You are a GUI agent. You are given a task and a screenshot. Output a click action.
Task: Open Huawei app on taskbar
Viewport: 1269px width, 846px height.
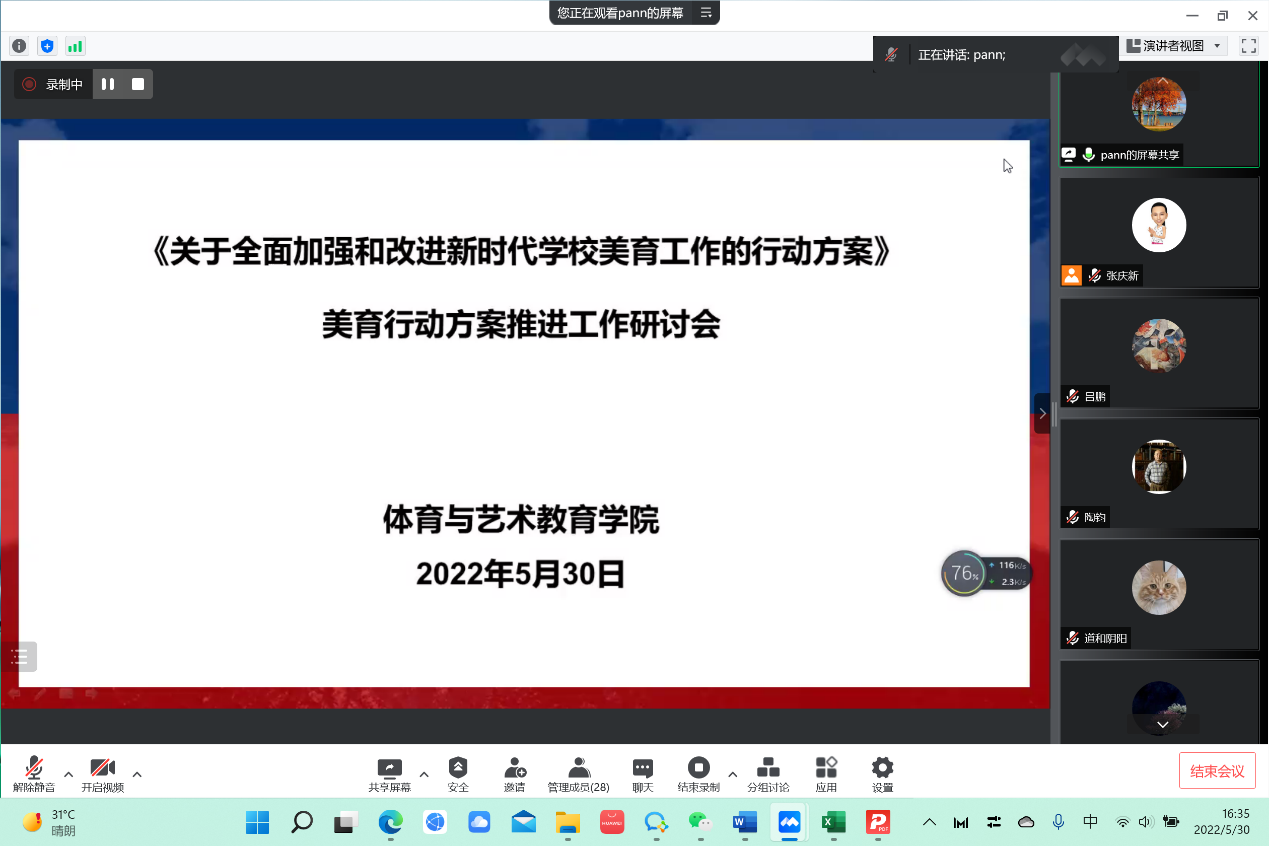pyautogui.click(x=612, y=822)
